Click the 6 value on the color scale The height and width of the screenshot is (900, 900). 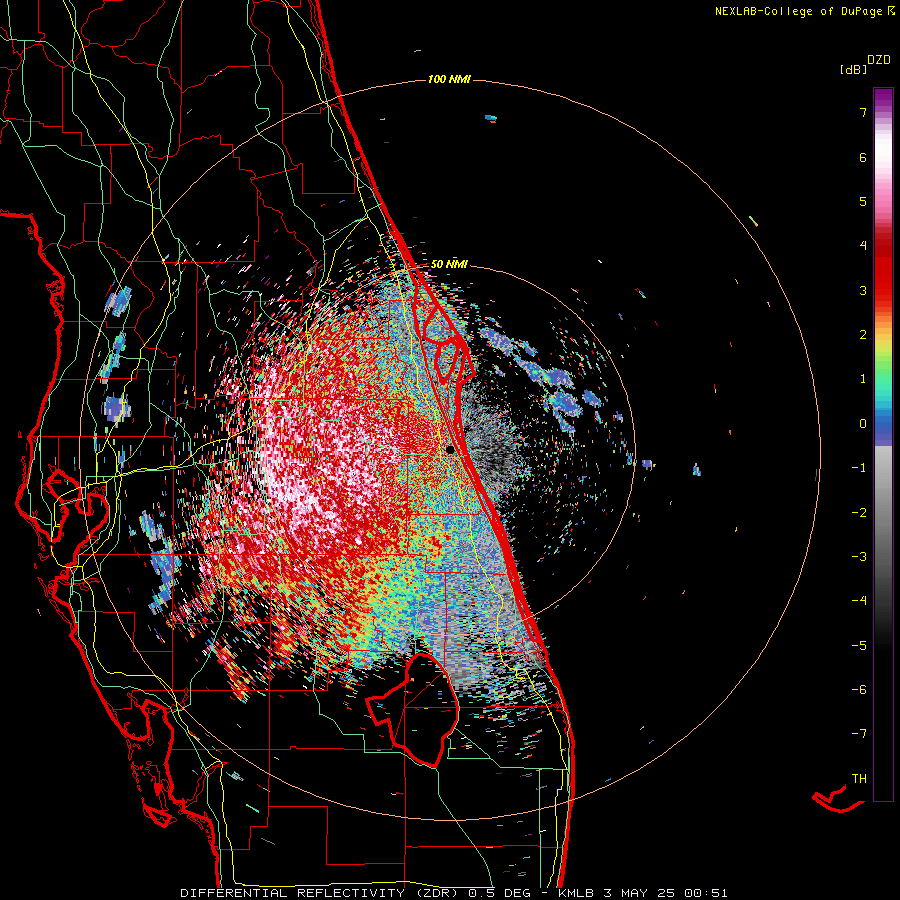click(x=863, y=157)
